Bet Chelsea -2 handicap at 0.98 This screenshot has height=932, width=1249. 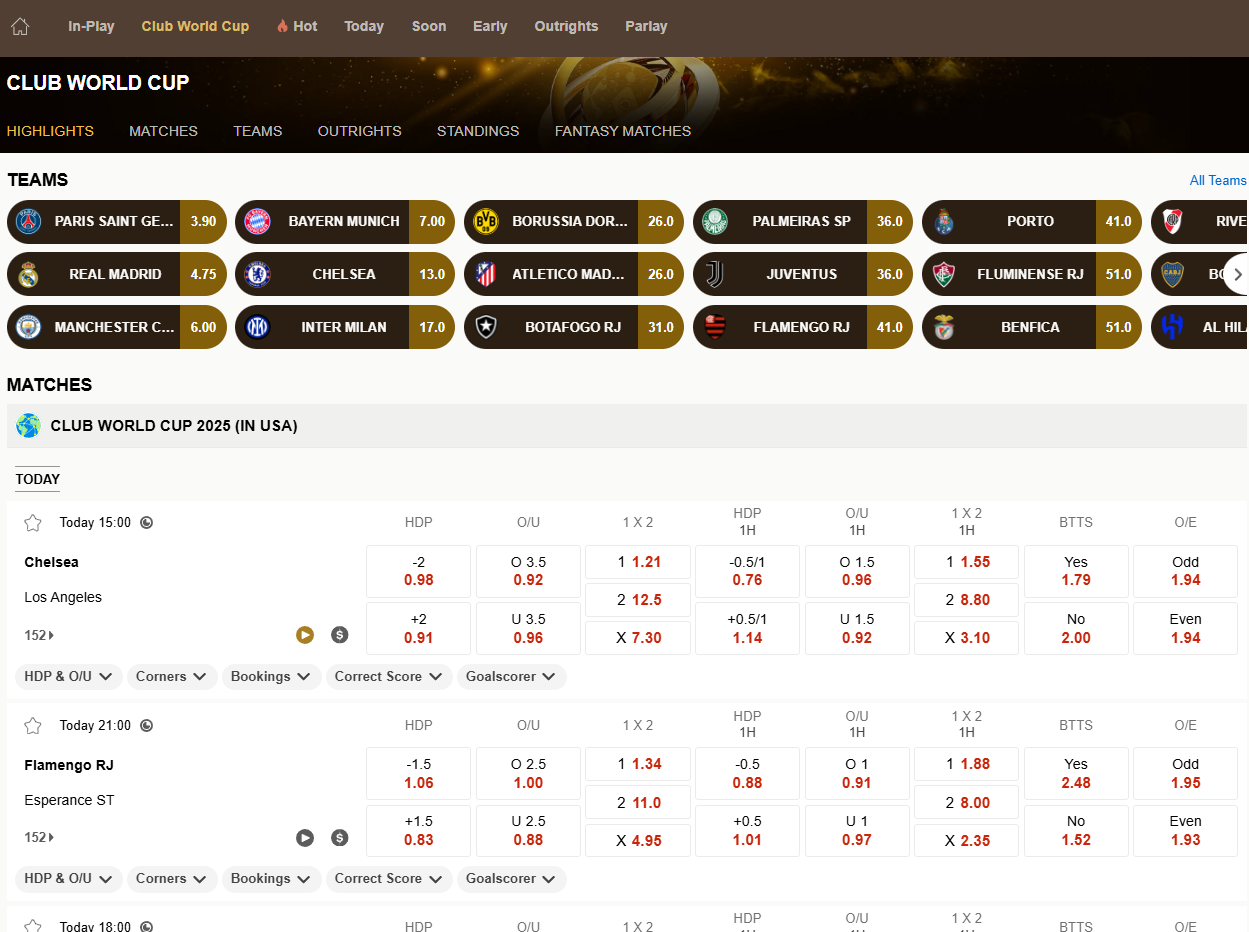tap(419, 571)
